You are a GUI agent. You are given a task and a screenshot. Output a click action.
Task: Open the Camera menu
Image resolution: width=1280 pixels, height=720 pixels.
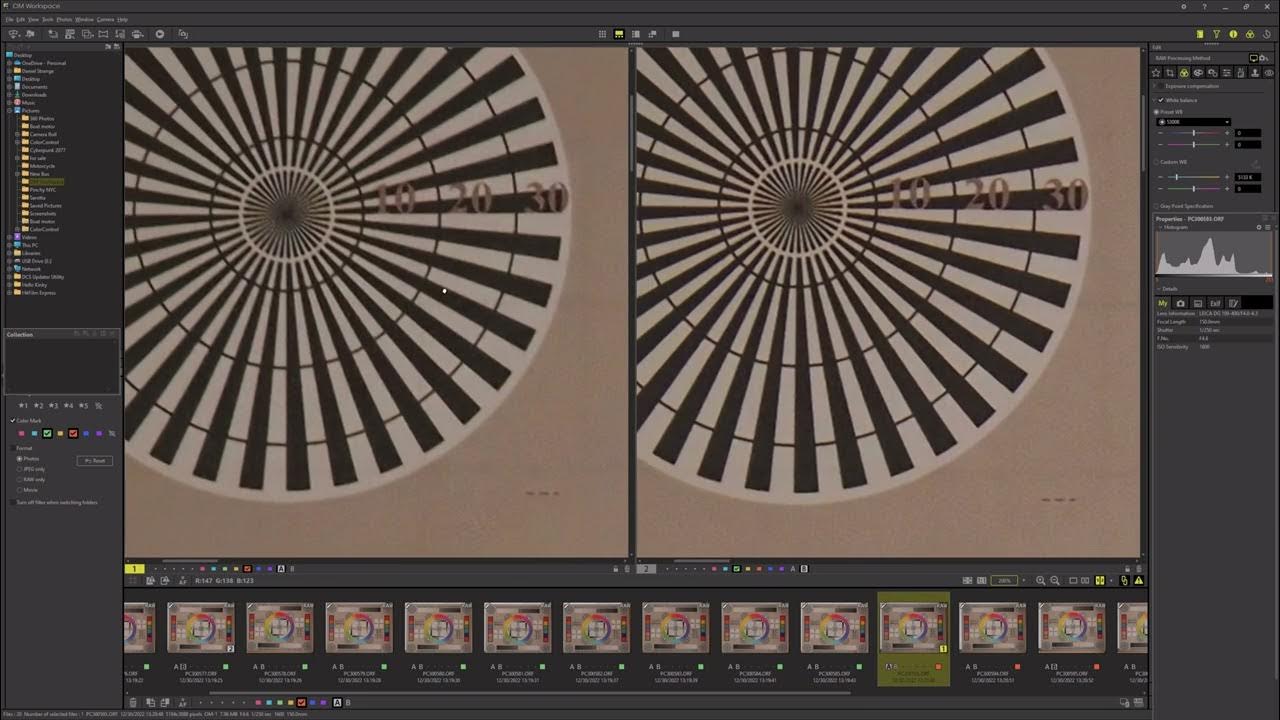coord(105,19)
